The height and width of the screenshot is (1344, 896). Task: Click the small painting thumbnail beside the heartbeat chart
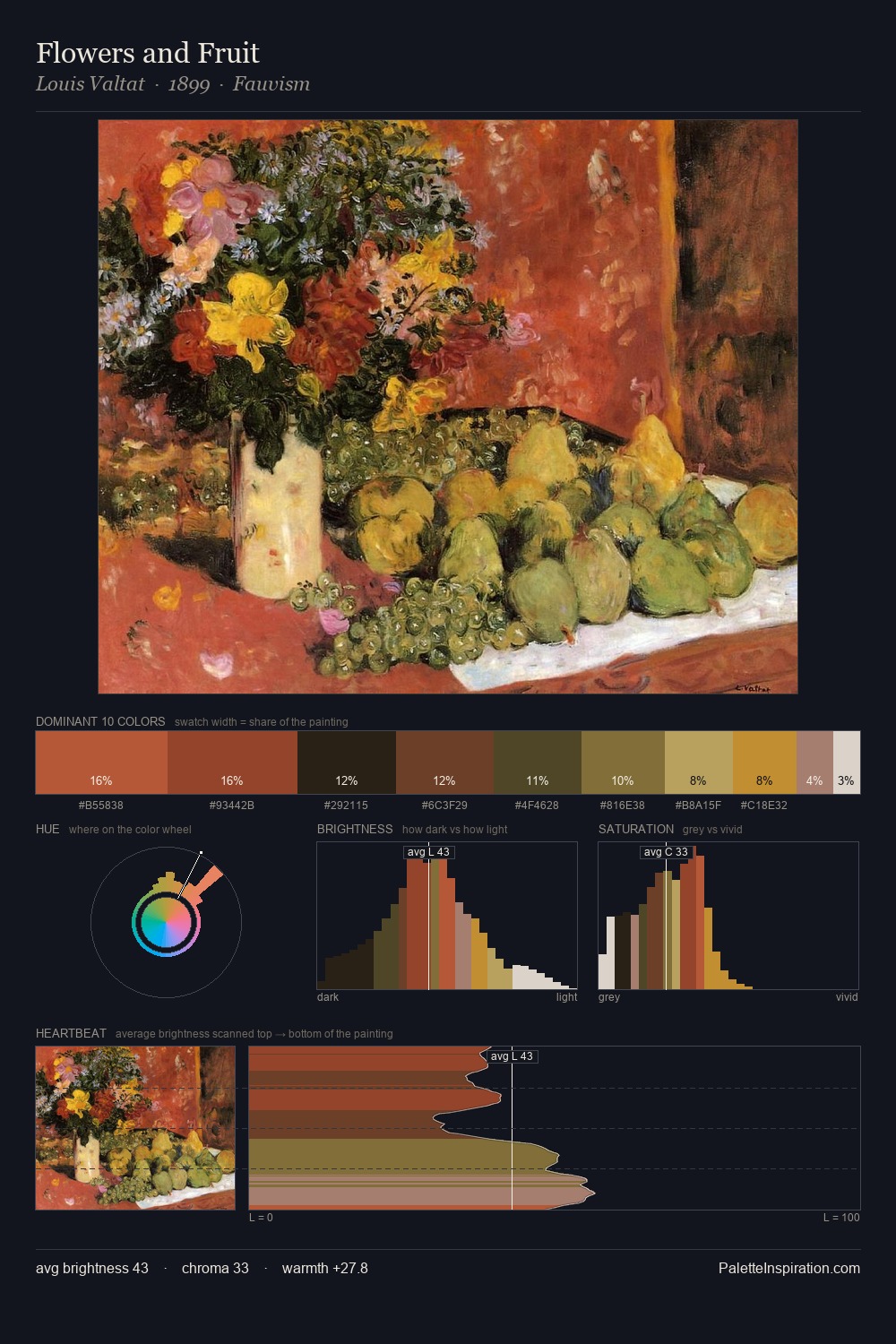(x=135, y=1128)
